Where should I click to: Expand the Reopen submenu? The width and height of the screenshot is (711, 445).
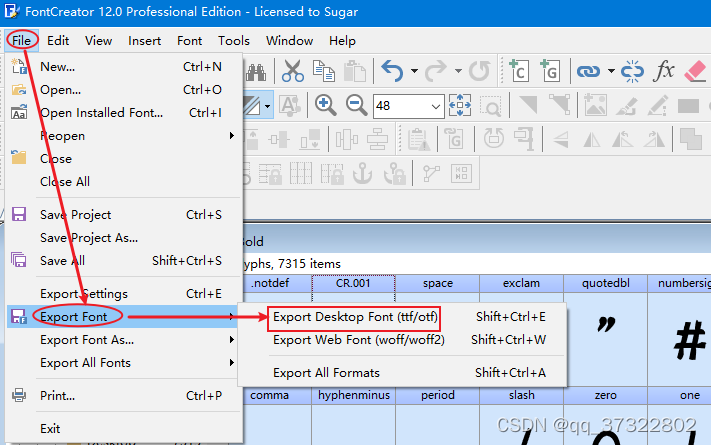pyautogui.click(x=124, y=136)
